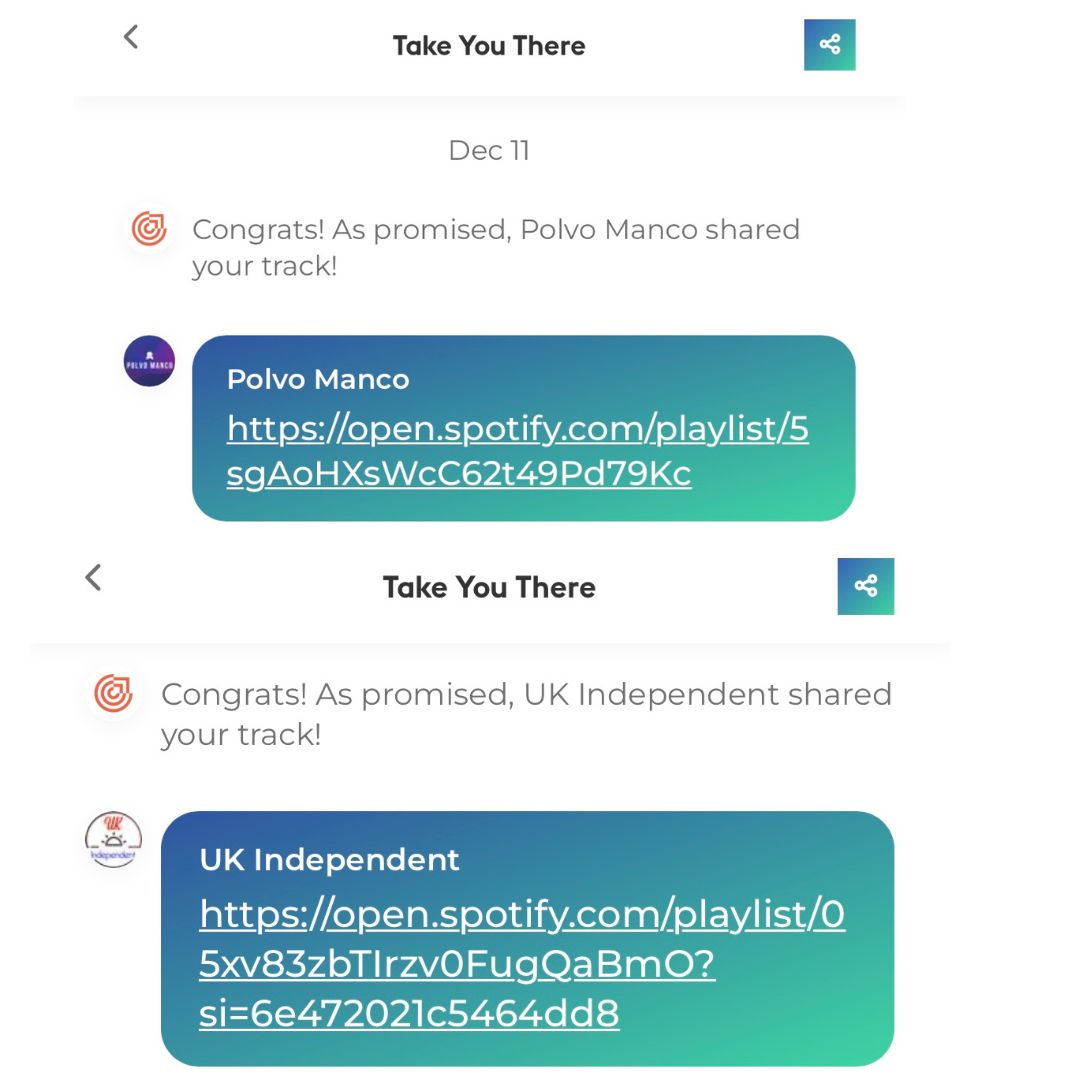Tap the sgAoHXsWcC62t49Pd79Kc line of the link
1080x1080 pixels.
click(459, 474)
